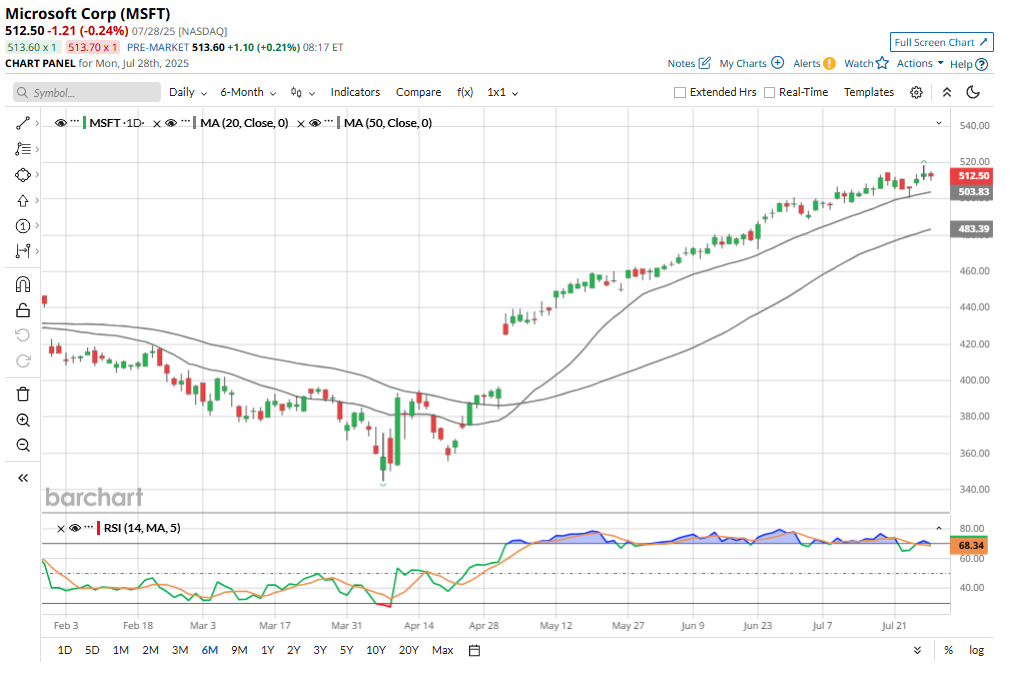
Task: Open the Notes editor icon
Action: click(x=704, y=63)
